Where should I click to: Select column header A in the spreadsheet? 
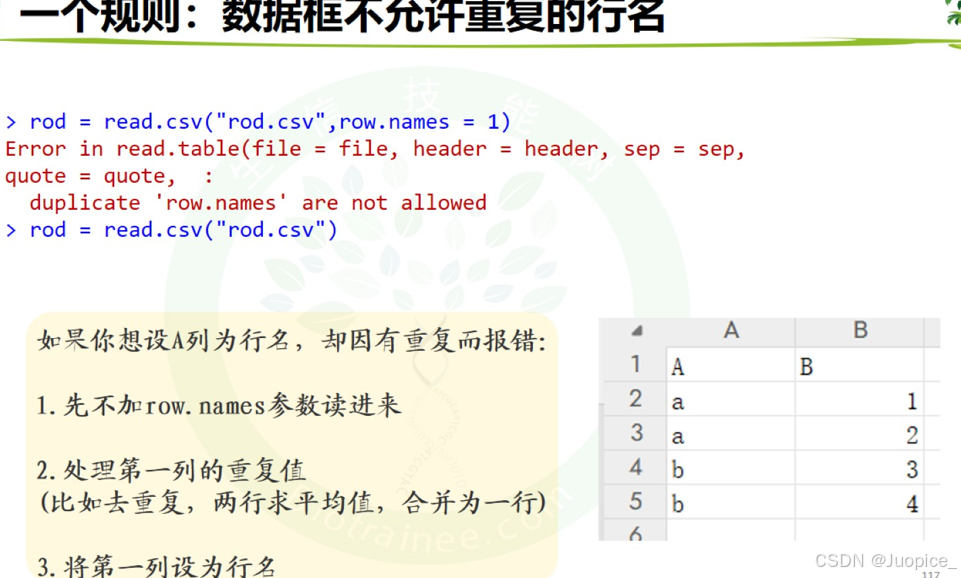[731, 331]
